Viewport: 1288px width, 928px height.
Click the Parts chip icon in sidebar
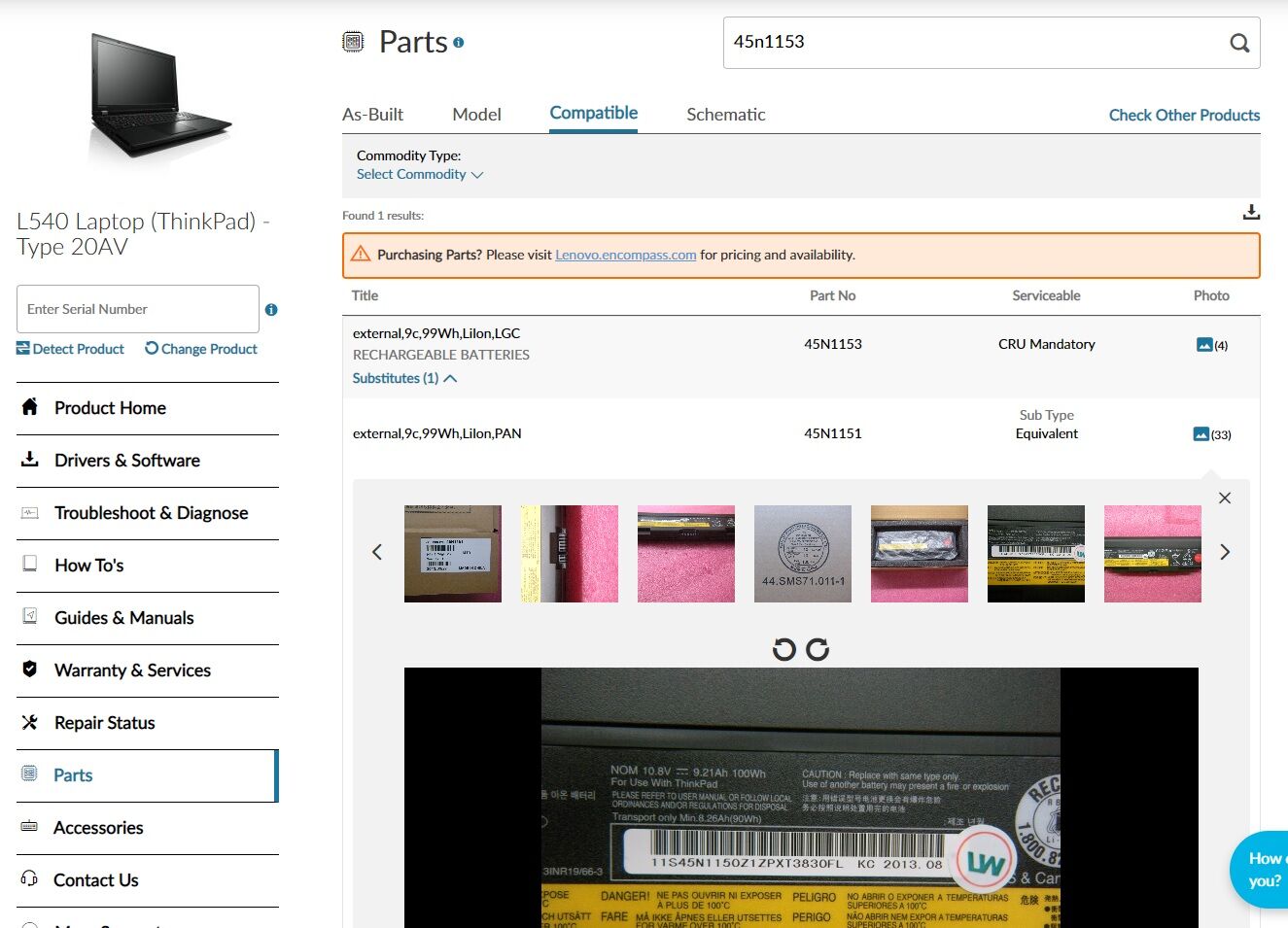30,773
